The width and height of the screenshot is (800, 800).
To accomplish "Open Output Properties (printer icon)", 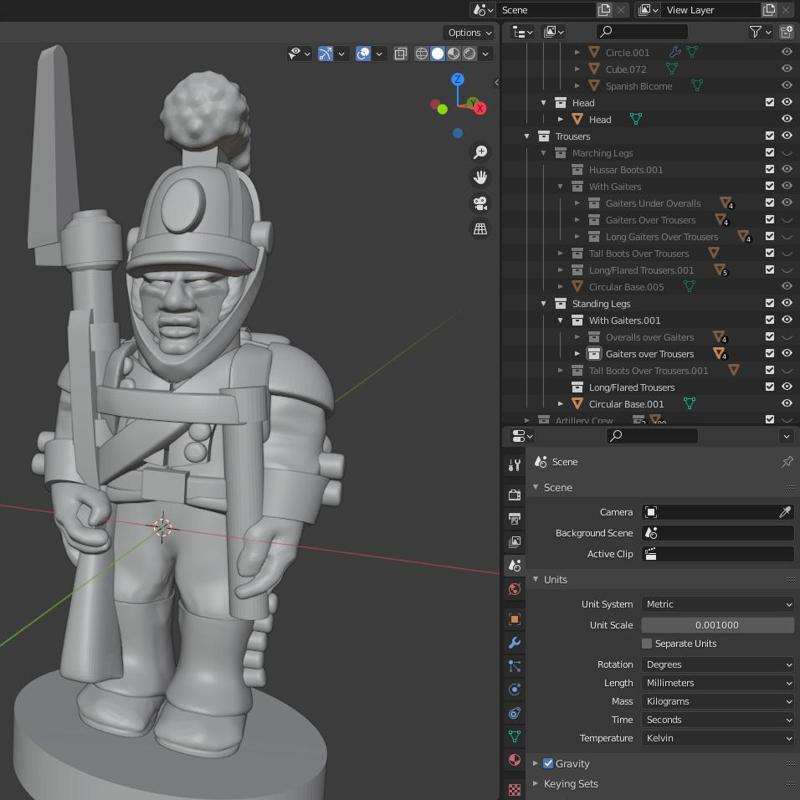I will 514,517.
